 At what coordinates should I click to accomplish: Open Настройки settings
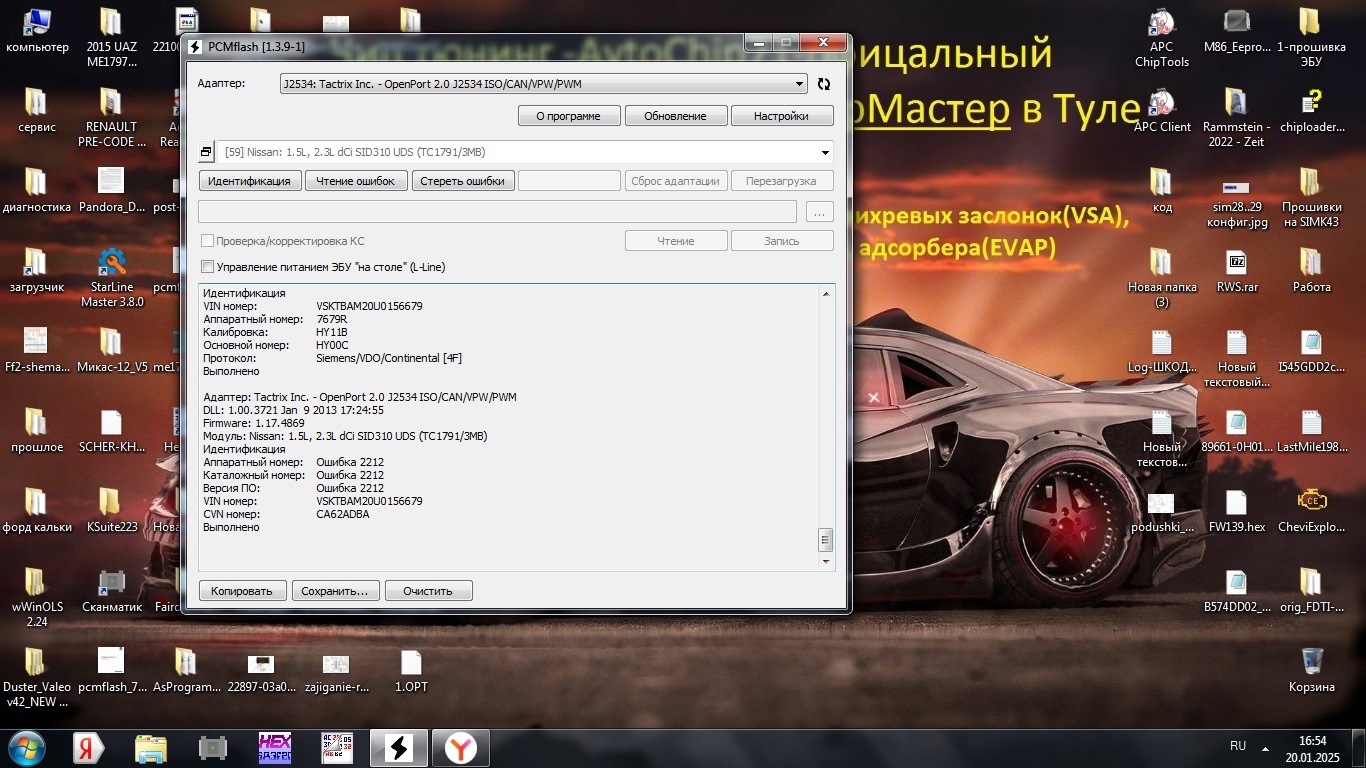click(x=781, y=116)
